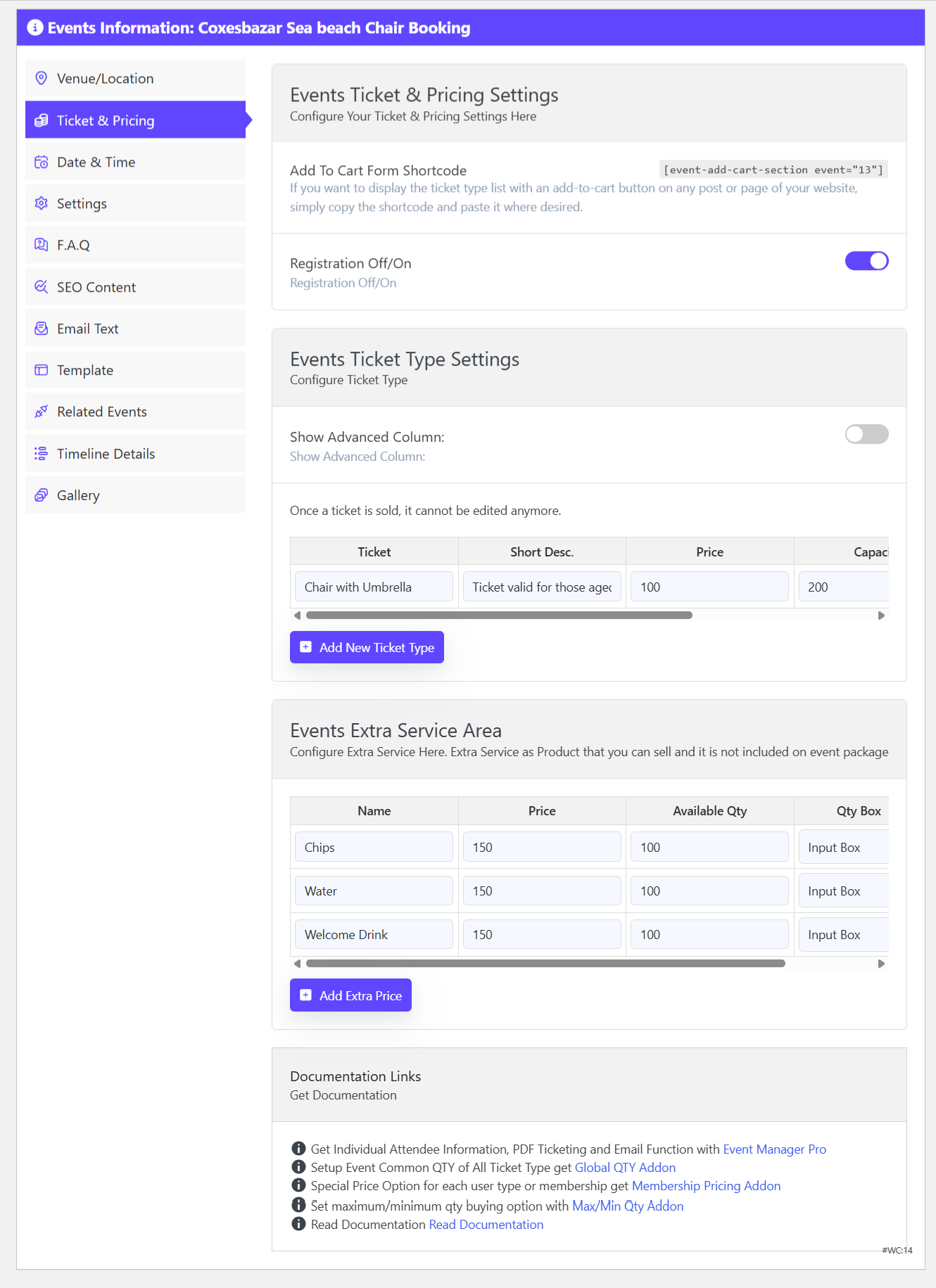
Task: Click the Related Events plug icon
Action: [x=42, y=412]
